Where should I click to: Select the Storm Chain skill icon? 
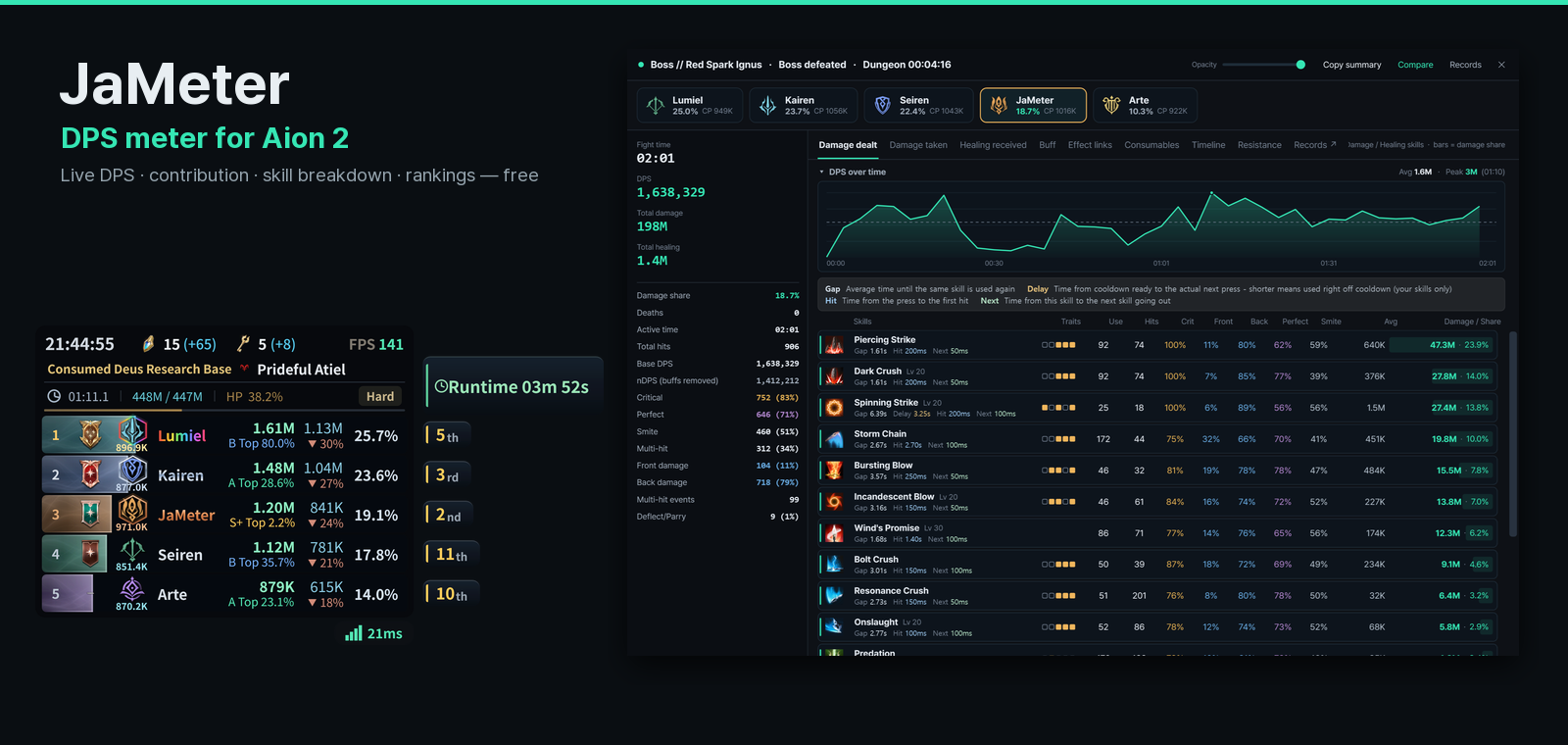coord(834,439)
